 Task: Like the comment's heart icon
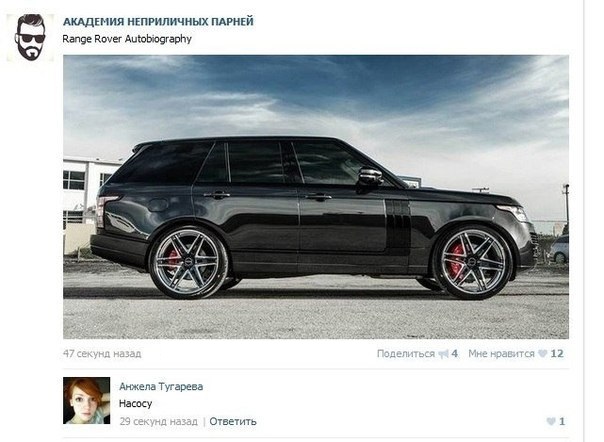coord(551,421)
